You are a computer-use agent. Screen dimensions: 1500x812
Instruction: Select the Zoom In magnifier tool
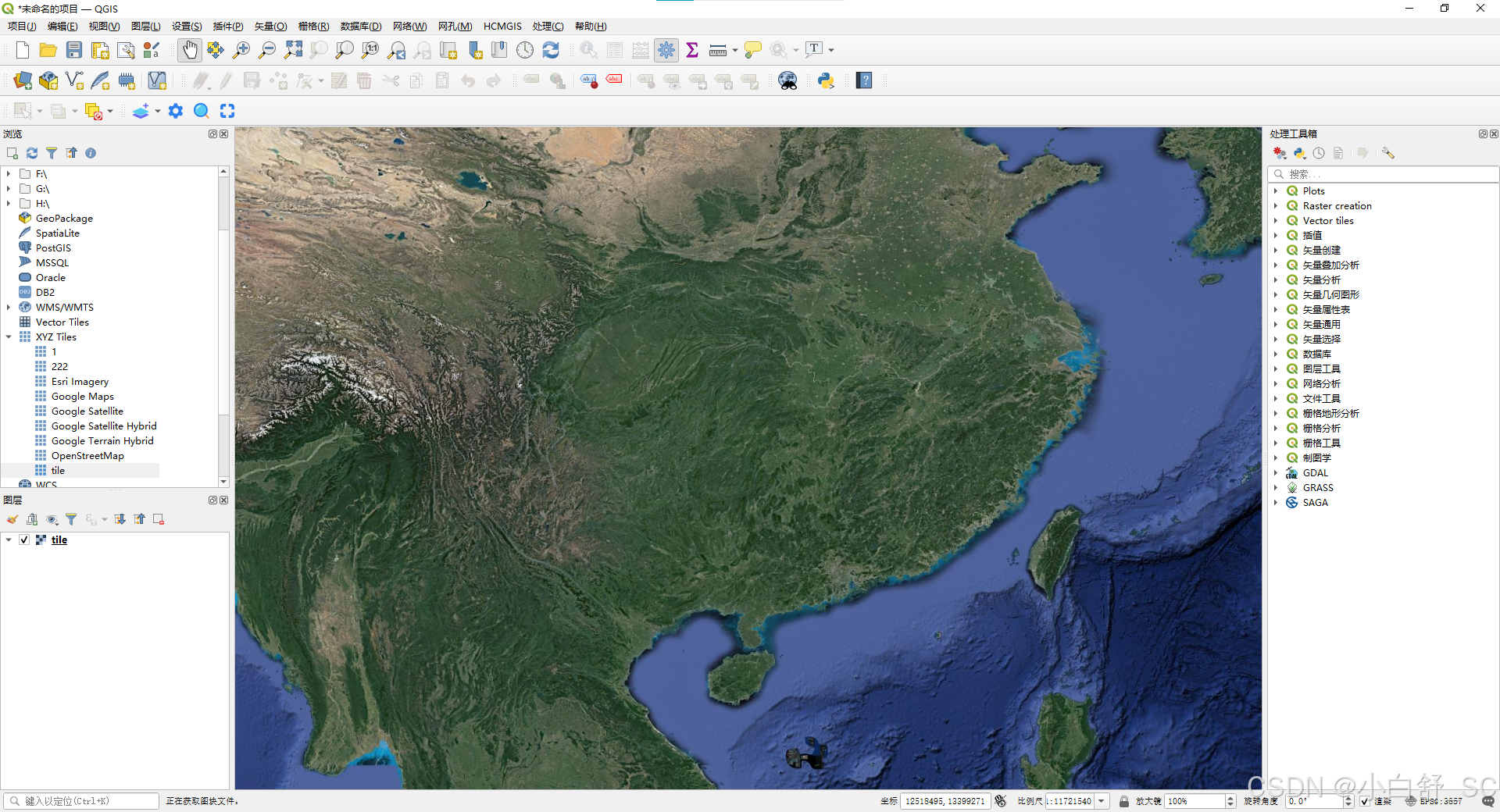click(241, 50)
